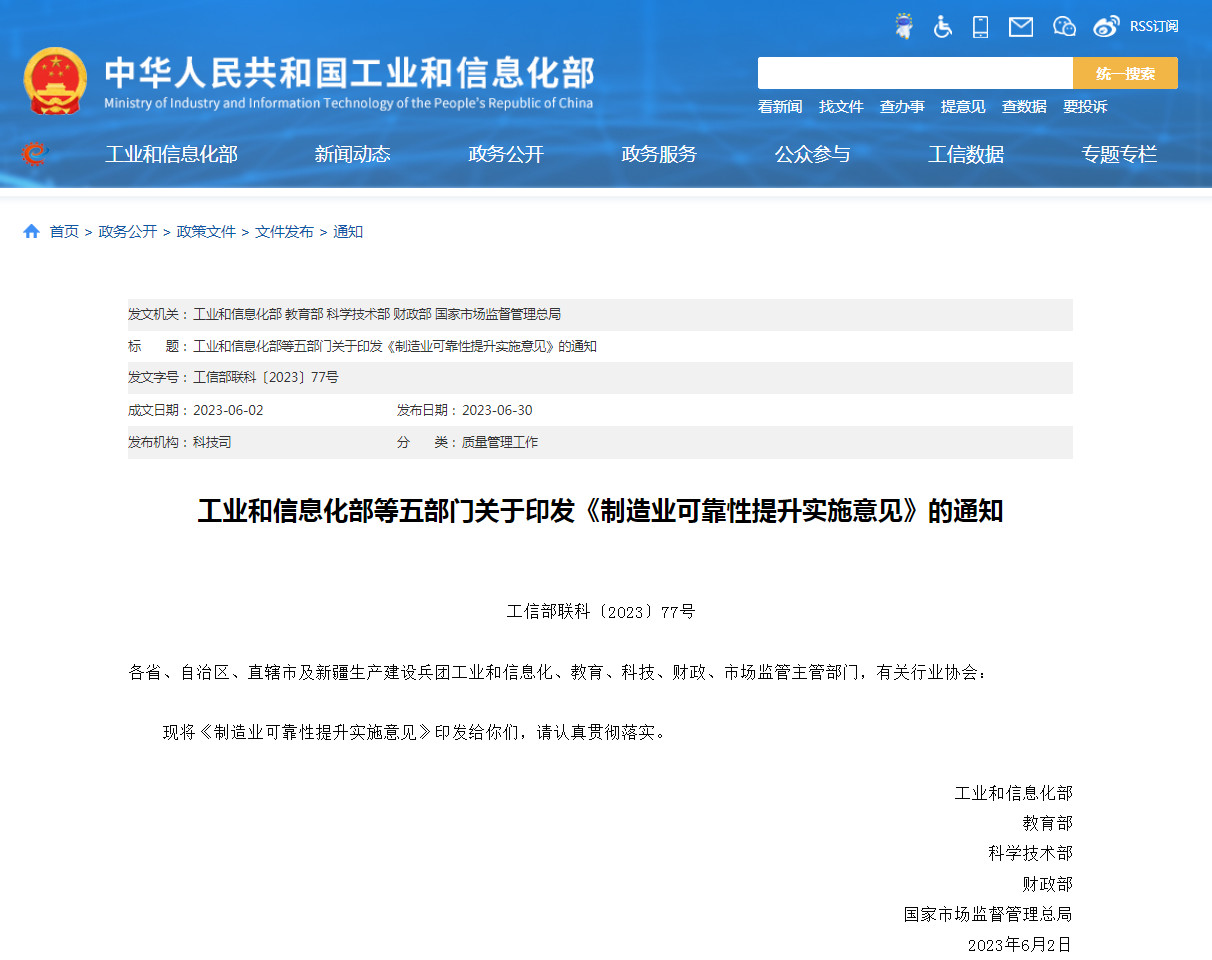1212x960 pixels.
Task: Open the envelope mail icon
Action: (x=1021, y=27)
